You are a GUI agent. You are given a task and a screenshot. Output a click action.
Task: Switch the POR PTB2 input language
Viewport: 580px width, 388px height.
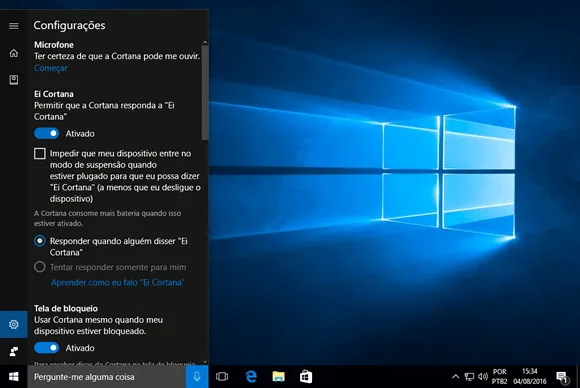click(x=500, y=377)
